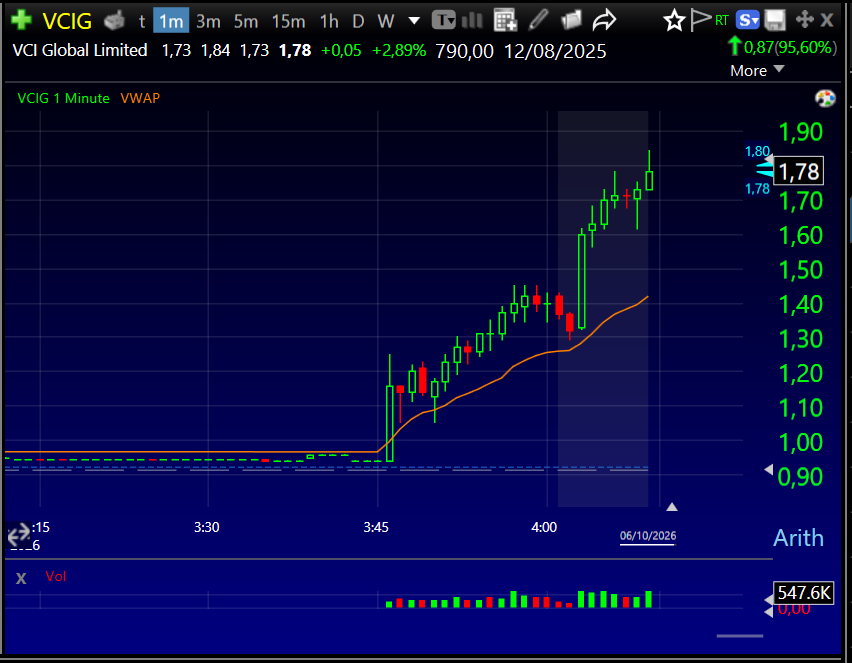Click the +2,89% percent change value
Viewport: 852px width, 663px height.
coord(399,51)
